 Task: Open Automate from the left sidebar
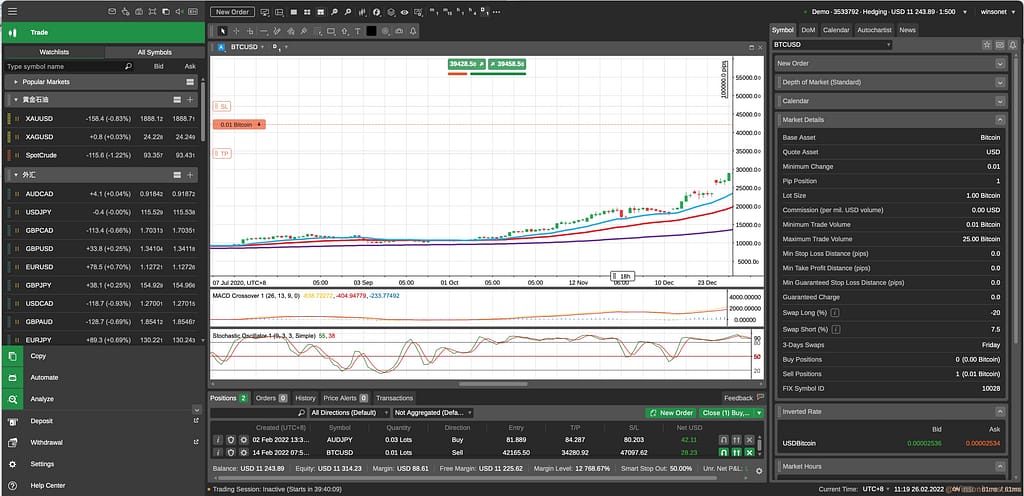(x=44, y=377)
